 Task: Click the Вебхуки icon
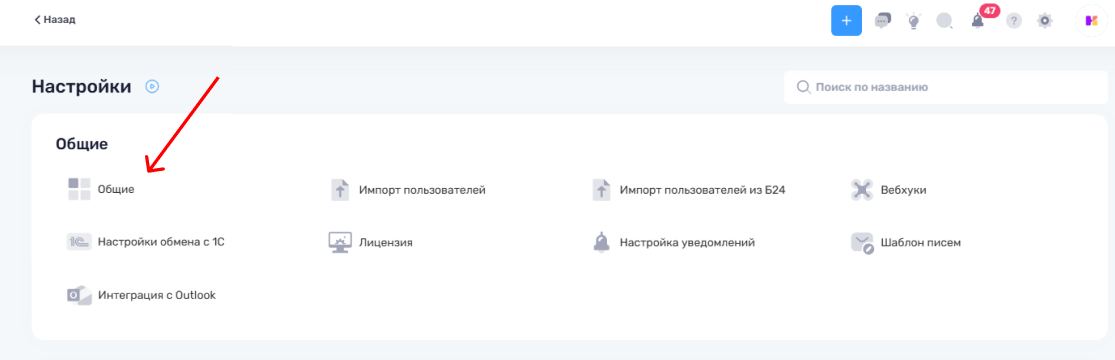click(862, 190)
